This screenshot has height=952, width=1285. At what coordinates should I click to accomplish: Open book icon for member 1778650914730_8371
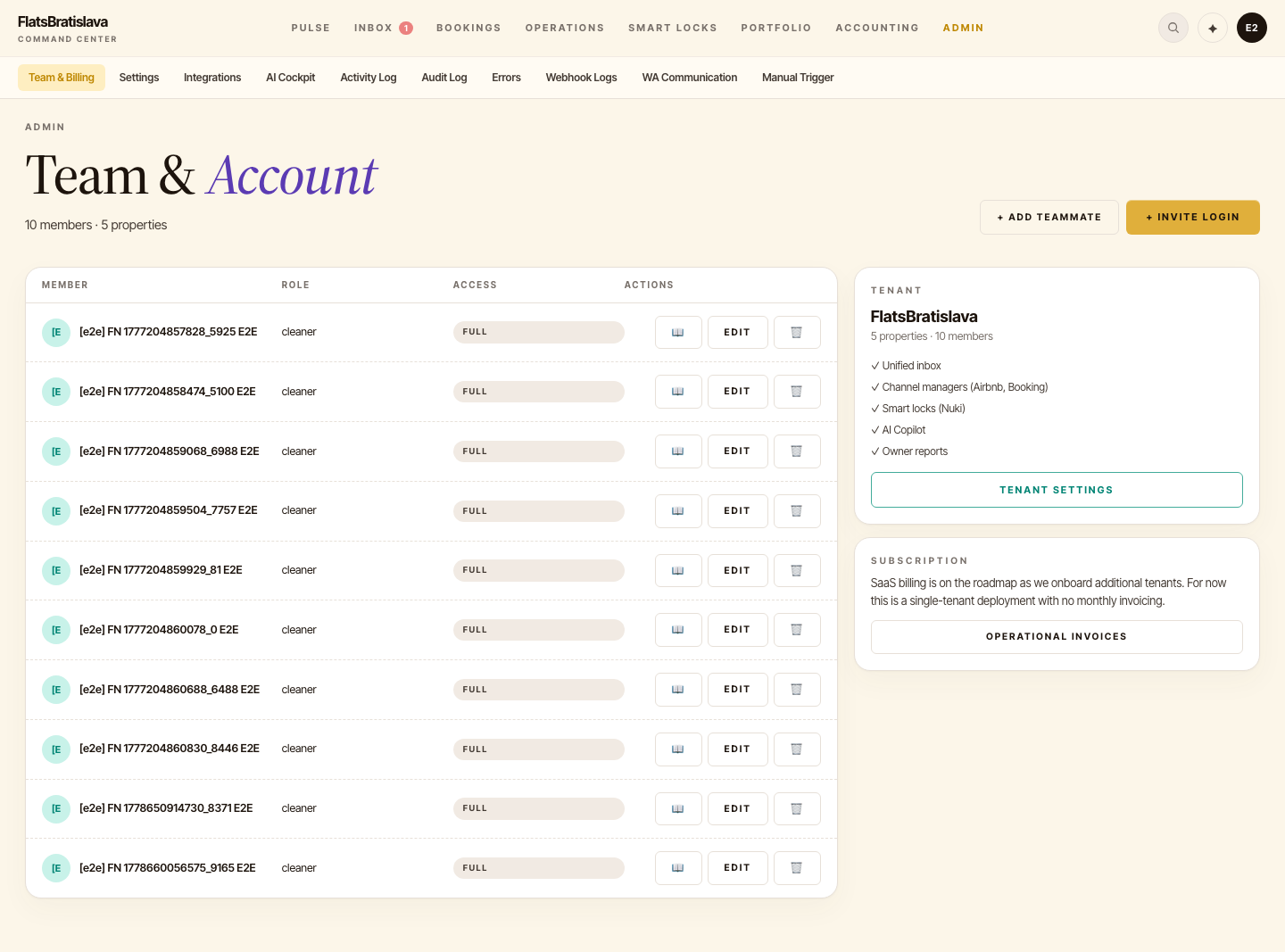[x=678, y=808]
